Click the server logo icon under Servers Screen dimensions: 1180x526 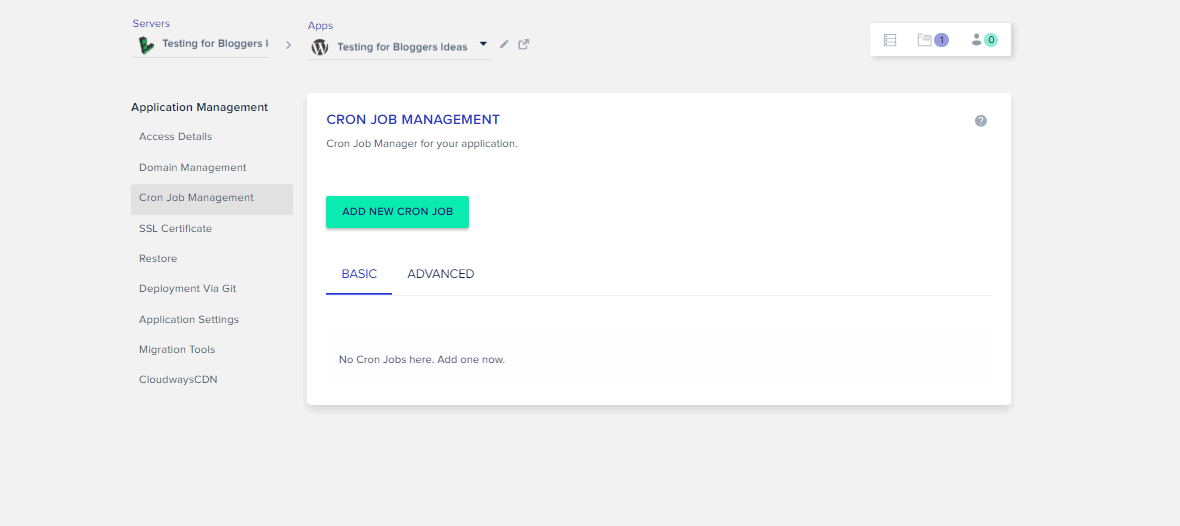146,45
